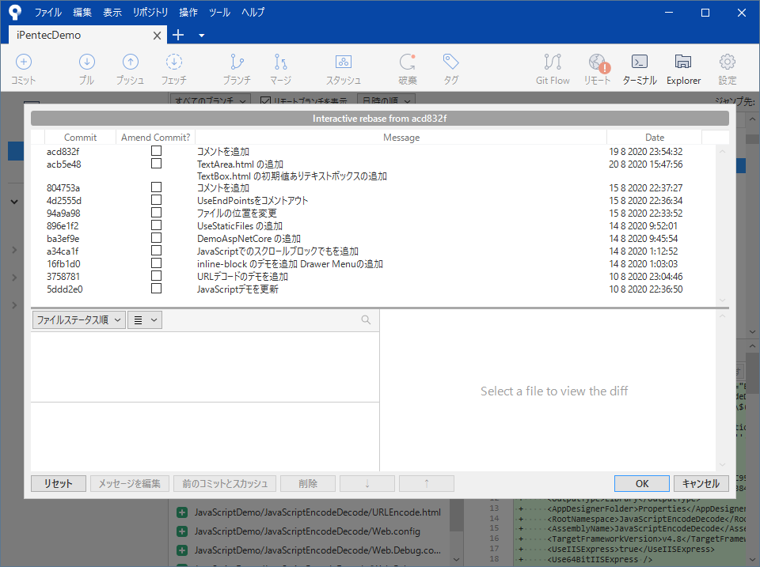The image size is (760, 567).
Task: Click the green added icon for Web.Debug.co...
Action: [x=182, y=550]
